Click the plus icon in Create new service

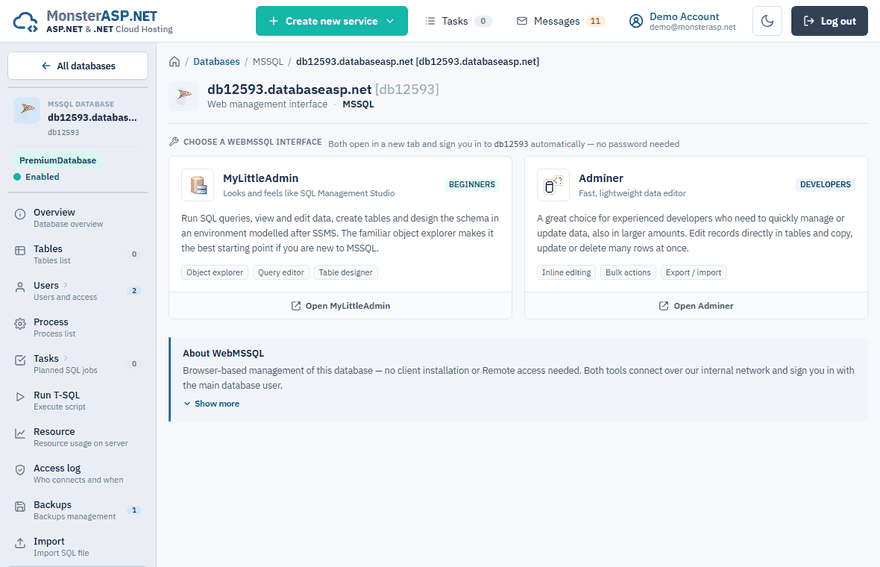tap(273, 21)
